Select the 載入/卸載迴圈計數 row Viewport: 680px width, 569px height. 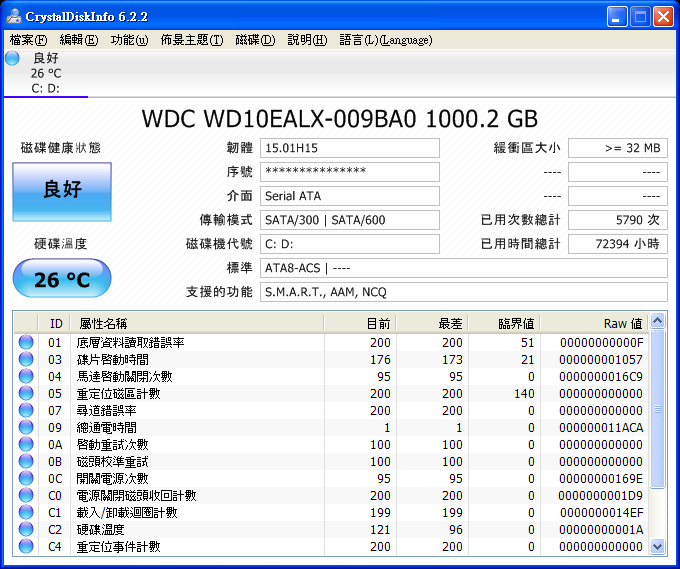331,512
